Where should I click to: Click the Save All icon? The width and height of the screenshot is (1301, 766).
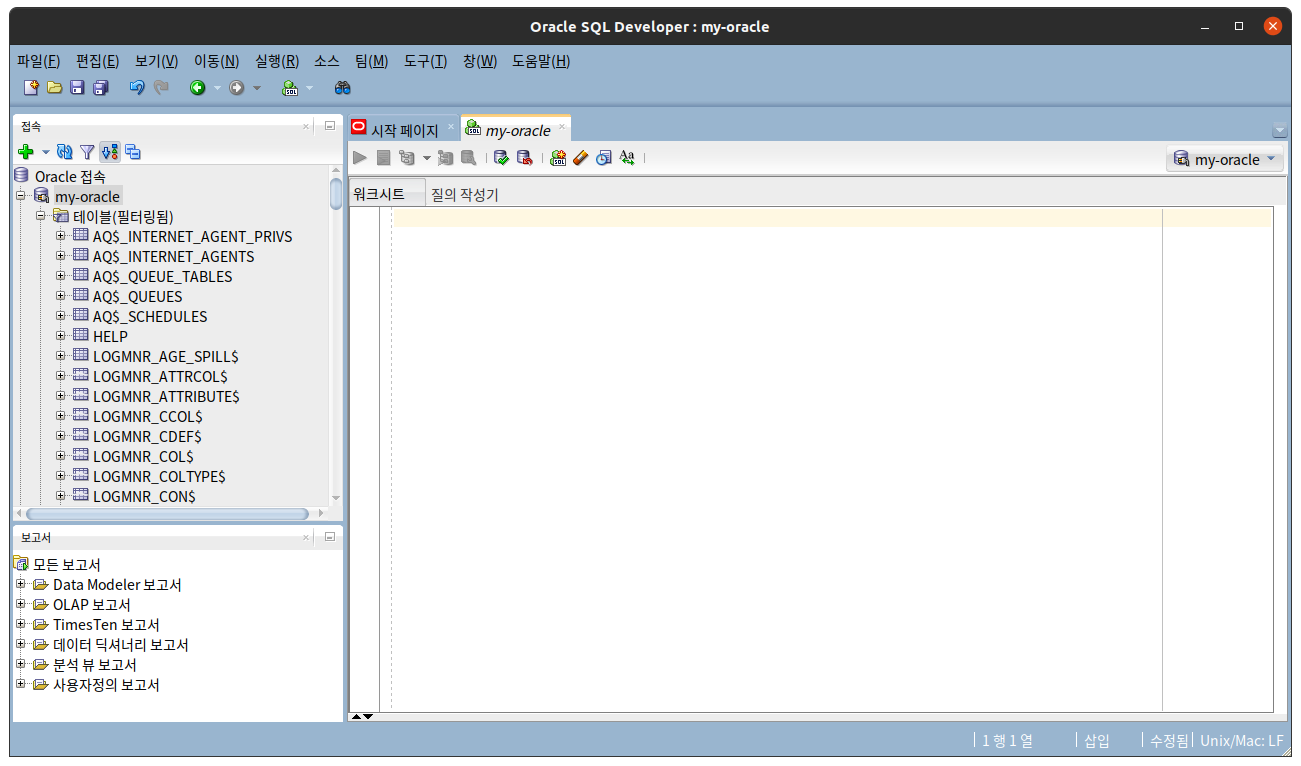pyautogui.click(x=100, y=88)
